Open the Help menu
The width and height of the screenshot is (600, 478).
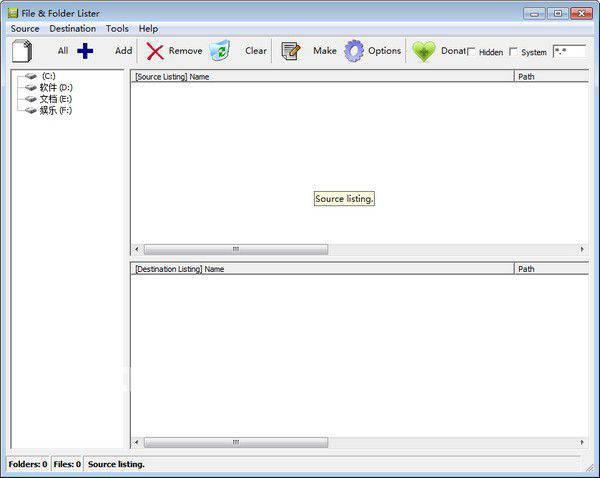[148, 29]
